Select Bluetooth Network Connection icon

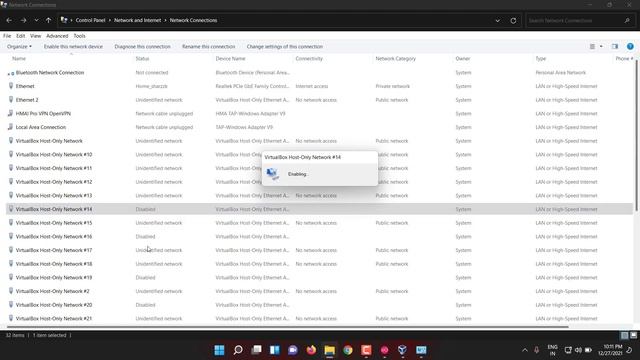coord(11,73)
